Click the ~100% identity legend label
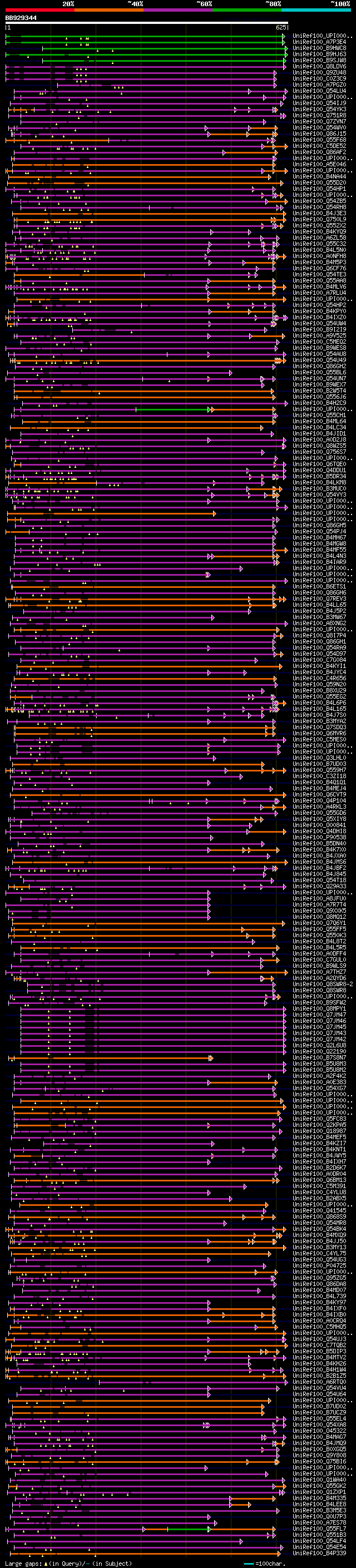356x1568 pixels. point(339,4)
